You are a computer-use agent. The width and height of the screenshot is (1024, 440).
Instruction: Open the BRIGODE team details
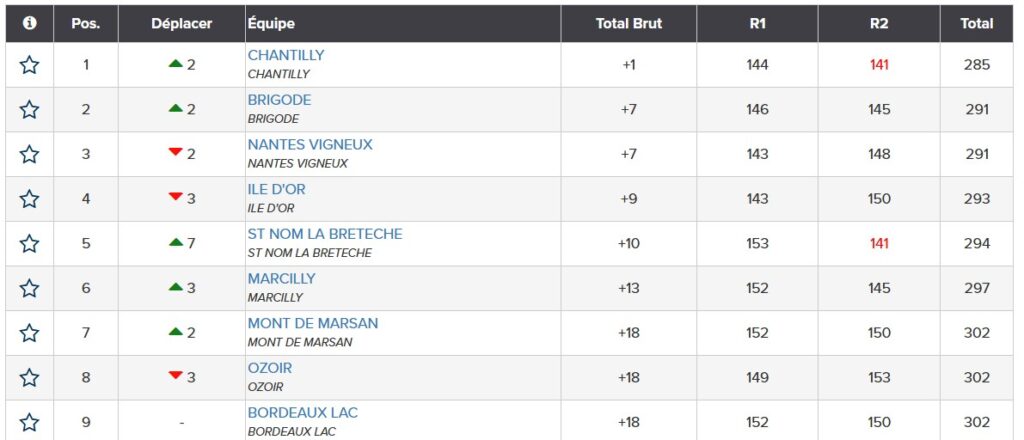pyautogui.click(x=279, y=100)
